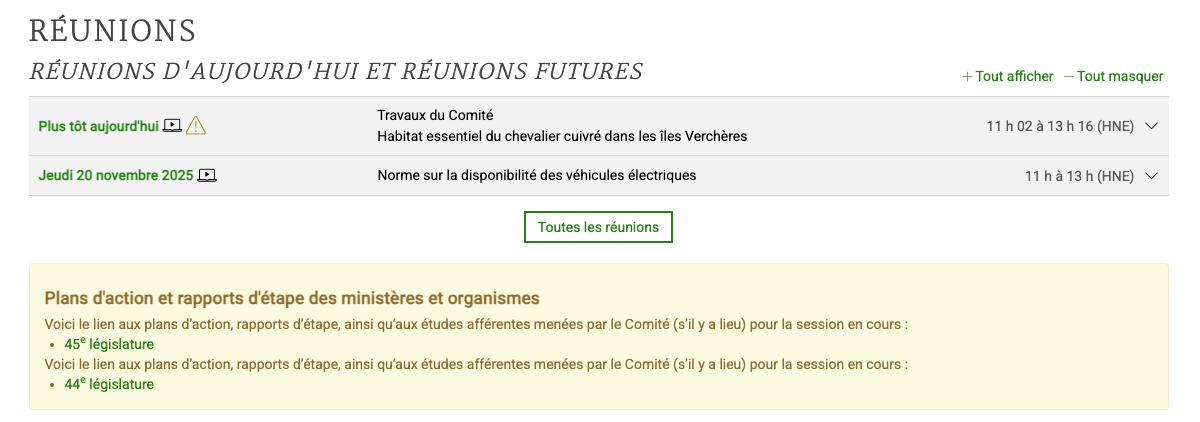The height and width of the screenshot is (422, 1200).
Task: Click the Toutes les réunions button
Action: pos(598,227)
